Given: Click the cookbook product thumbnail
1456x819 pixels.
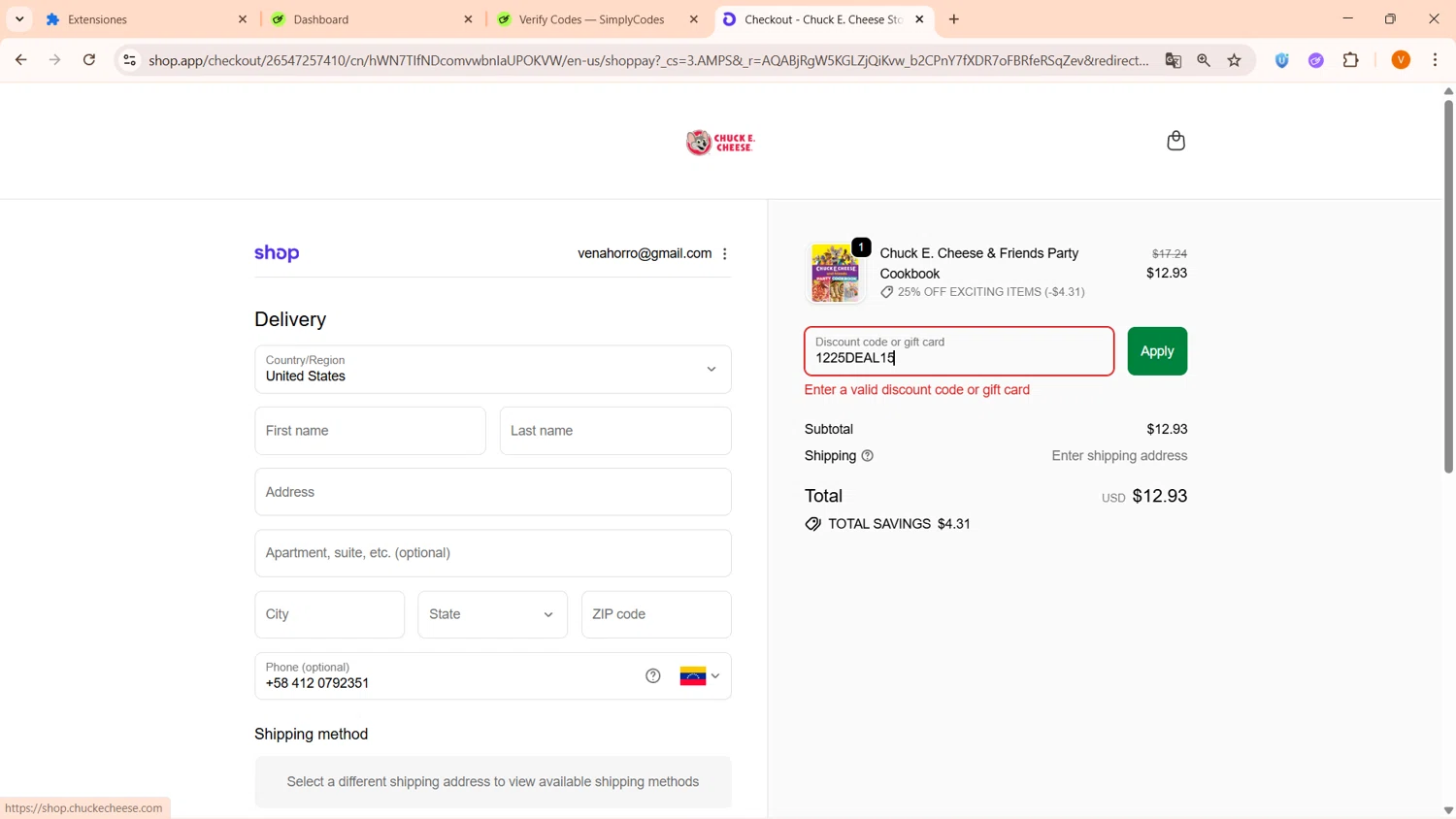Looking at the screenshot, I should (x=836, y=273).
